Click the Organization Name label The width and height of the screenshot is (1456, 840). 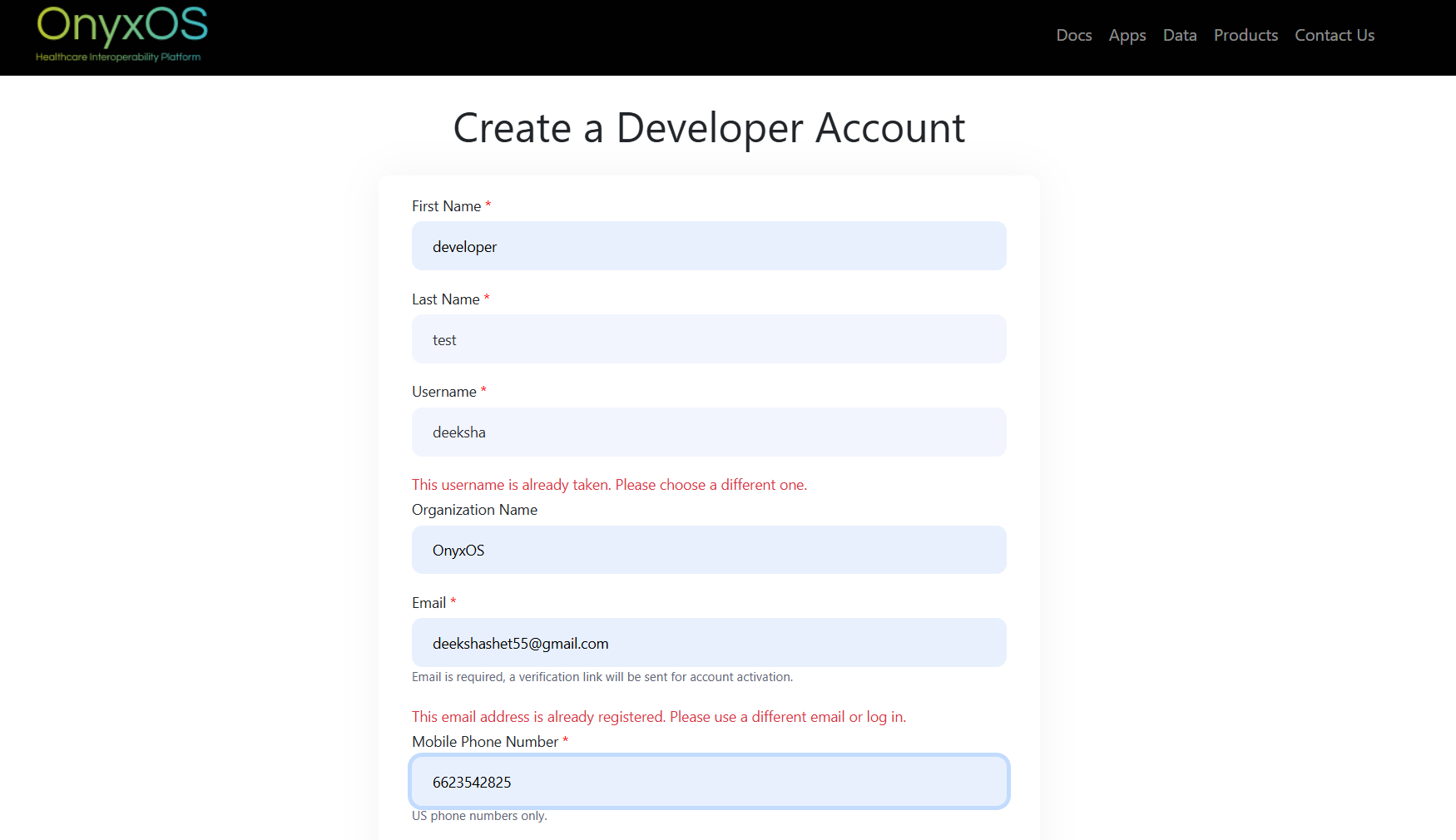(474, 510)
